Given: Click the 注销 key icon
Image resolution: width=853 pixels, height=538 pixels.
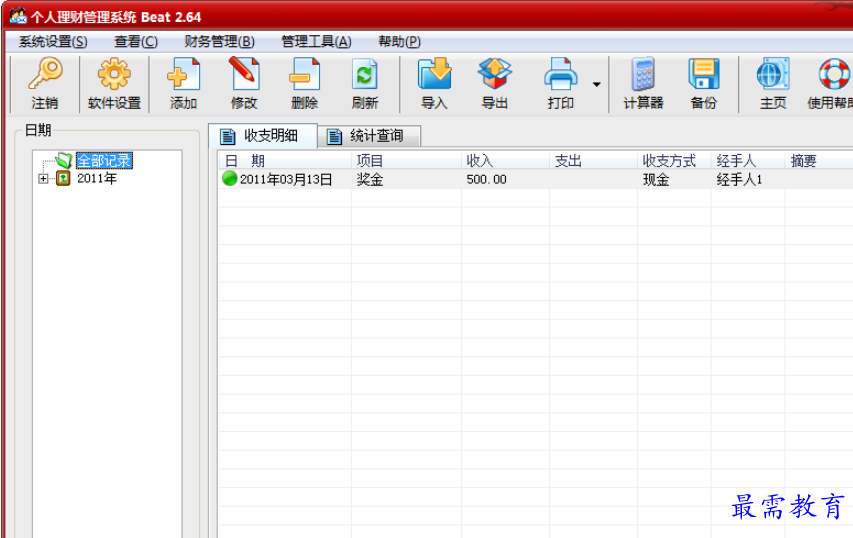Looking at the screenshot, I should [x=45, y=73].
